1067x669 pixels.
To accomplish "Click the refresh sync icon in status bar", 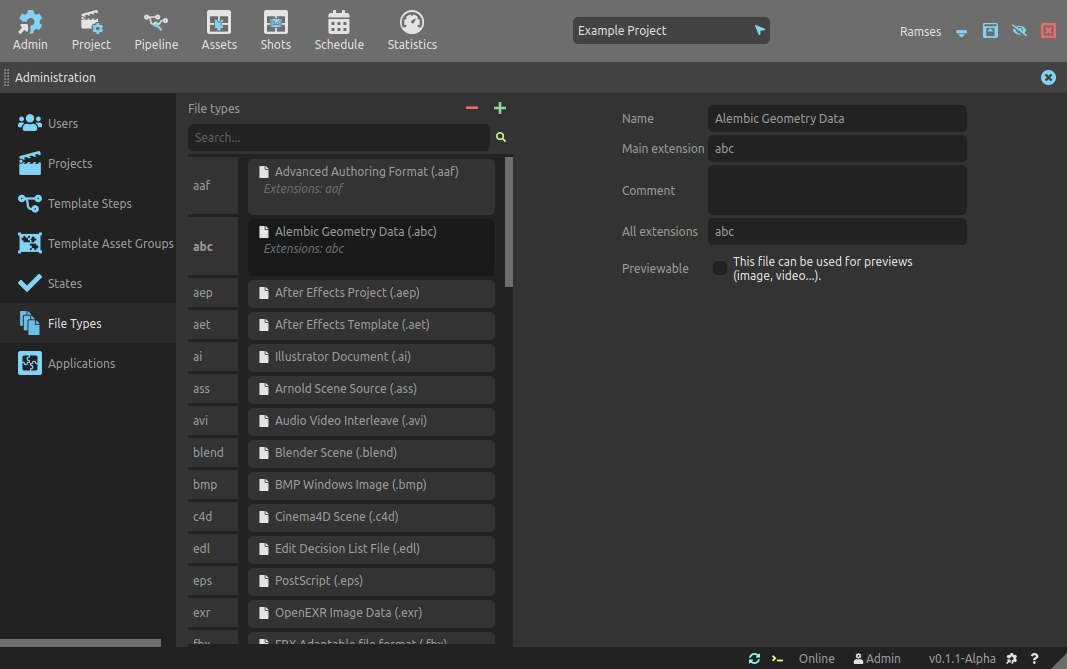I will click(x=754, y=658).
